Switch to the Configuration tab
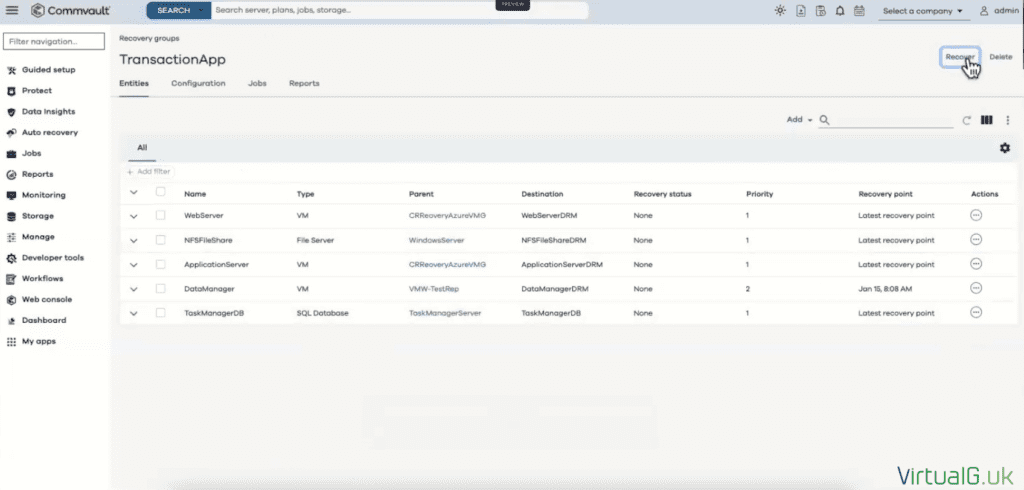The height and width of the screenshot is (490, 1024). pyautogui.click(x=198, y=83)
